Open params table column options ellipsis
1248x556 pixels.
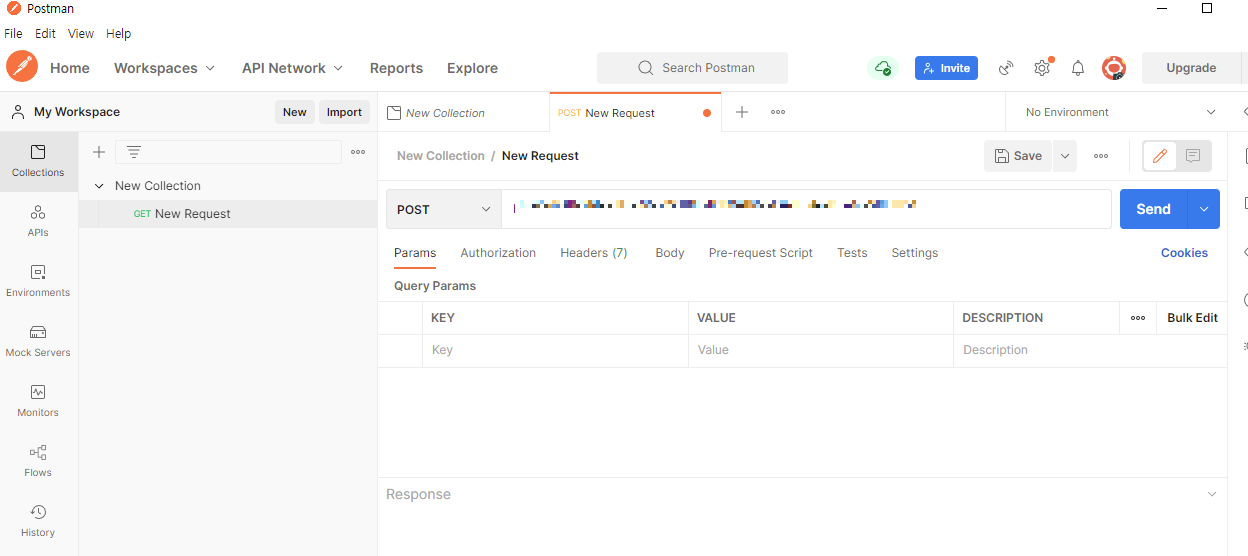pos(1138,318)
